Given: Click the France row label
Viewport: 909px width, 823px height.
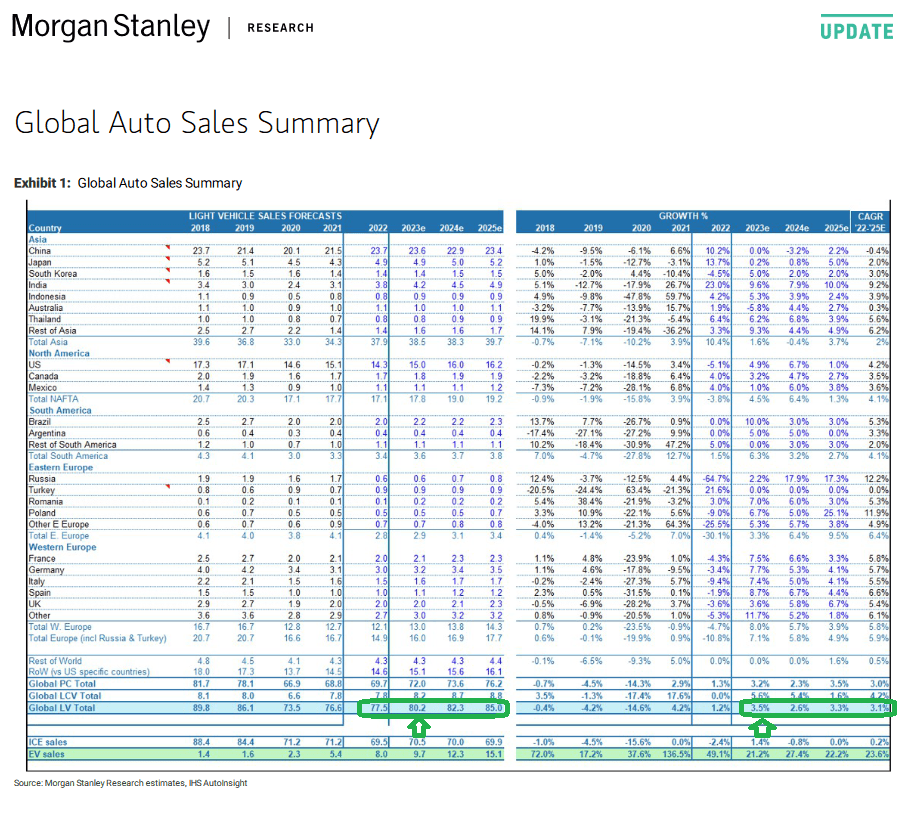Looking at the screenshot, I should [42, 559].
